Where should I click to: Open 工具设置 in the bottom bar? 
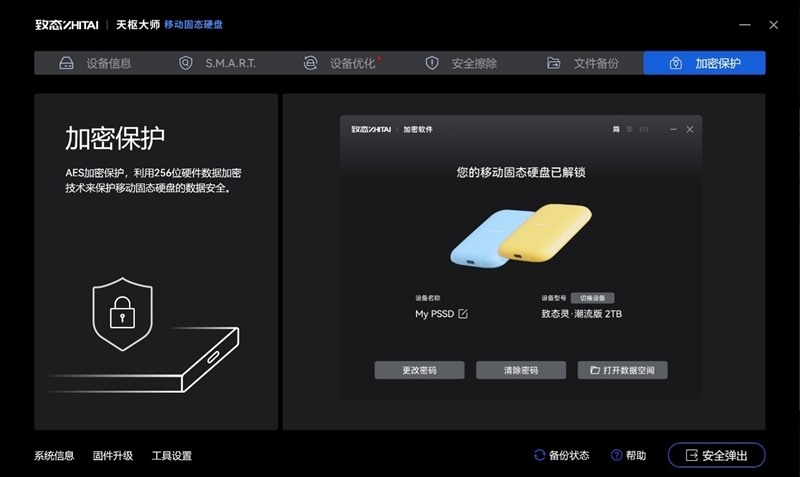[171, 456]
